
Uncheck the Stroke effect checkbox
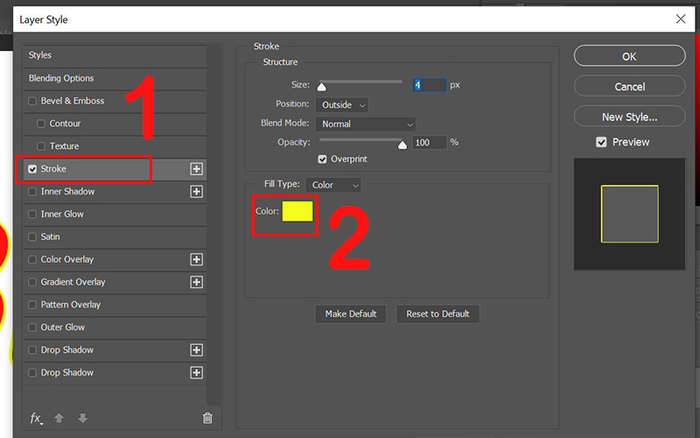[32, 169]
